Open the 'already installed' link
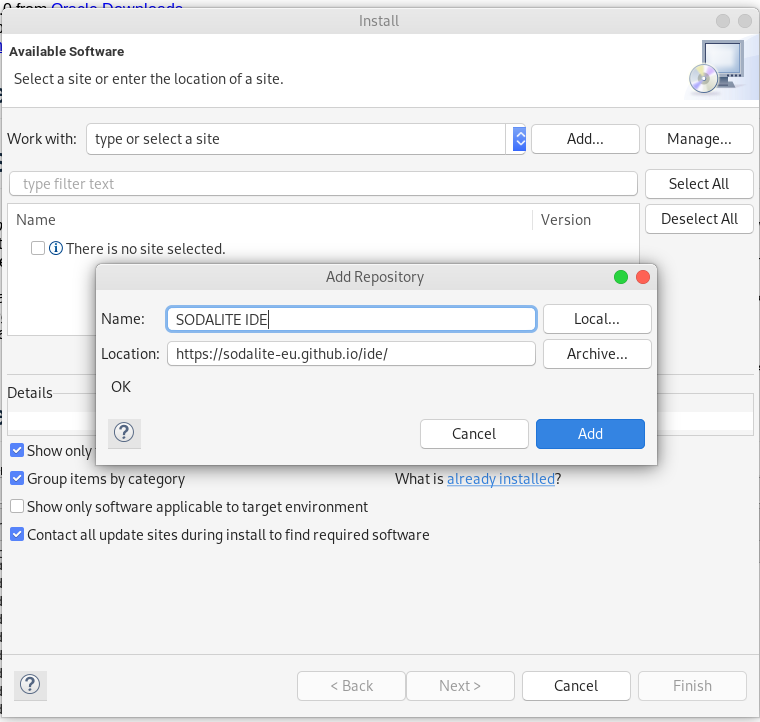 [x=501, y=479]
